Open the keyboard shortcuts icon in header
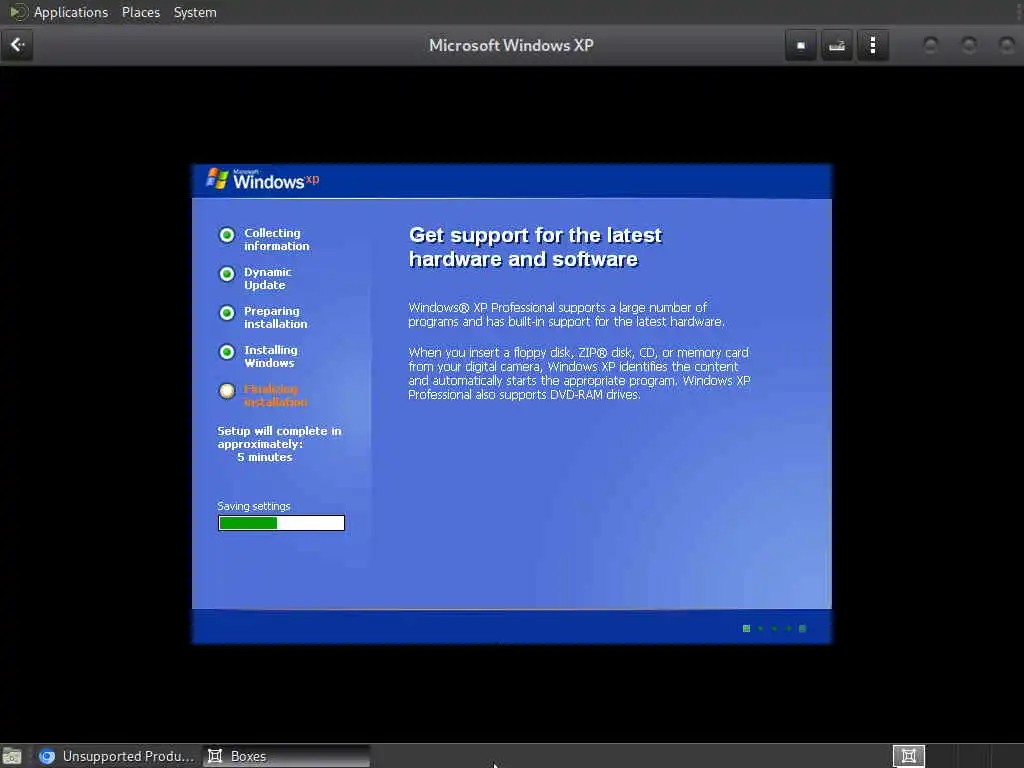 pyautogui.click(x=837, y=45)
